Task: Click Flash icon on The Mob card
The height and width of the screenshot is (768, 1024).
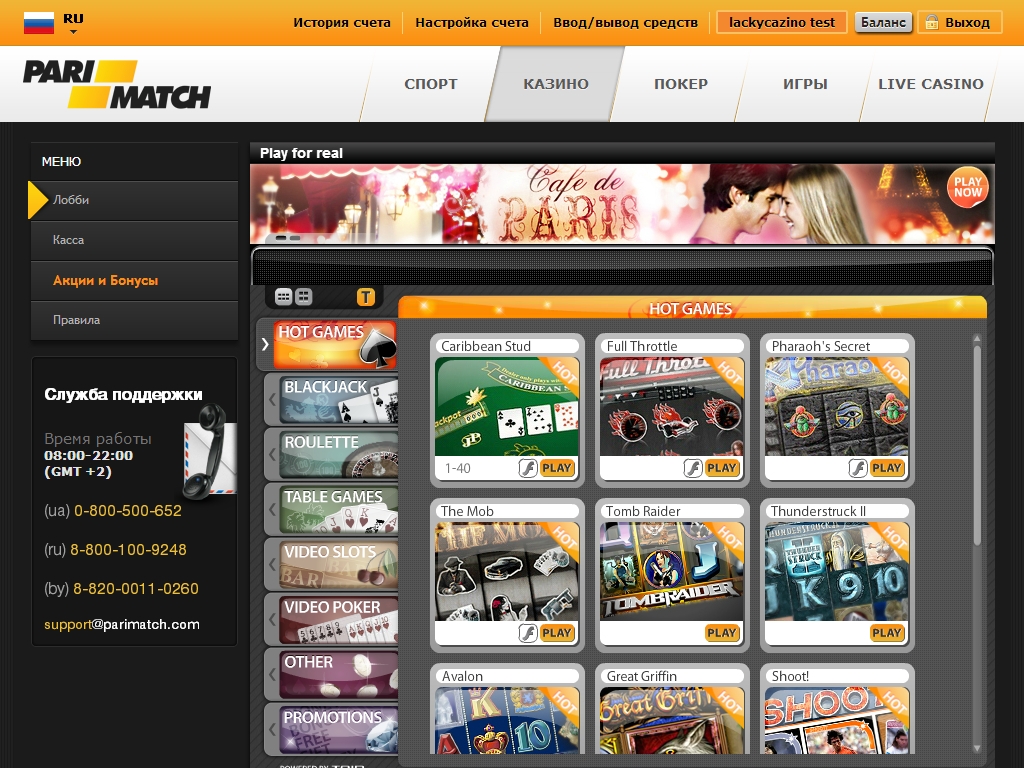Action: 527,633
